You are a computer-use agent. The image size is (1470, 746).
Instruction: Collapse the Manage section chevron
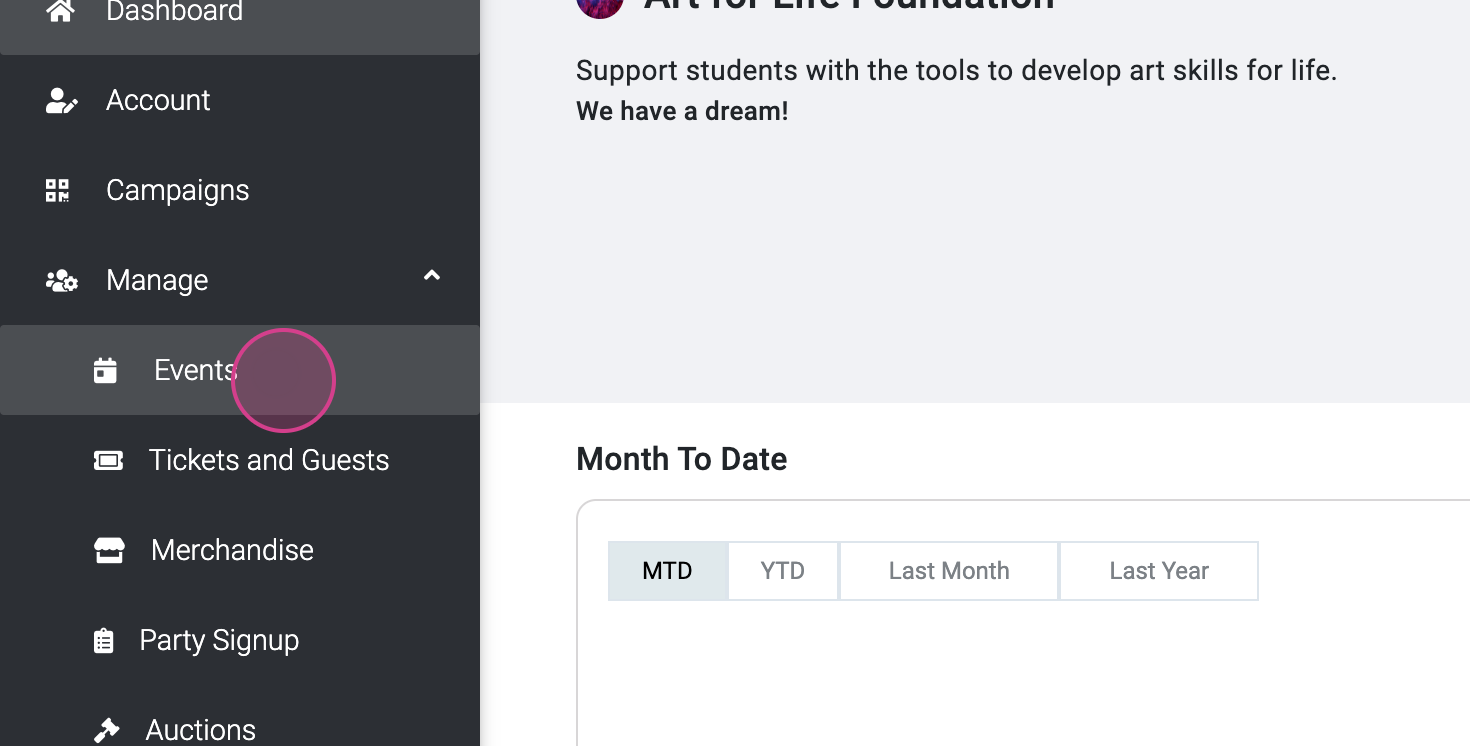coord(432,276)
